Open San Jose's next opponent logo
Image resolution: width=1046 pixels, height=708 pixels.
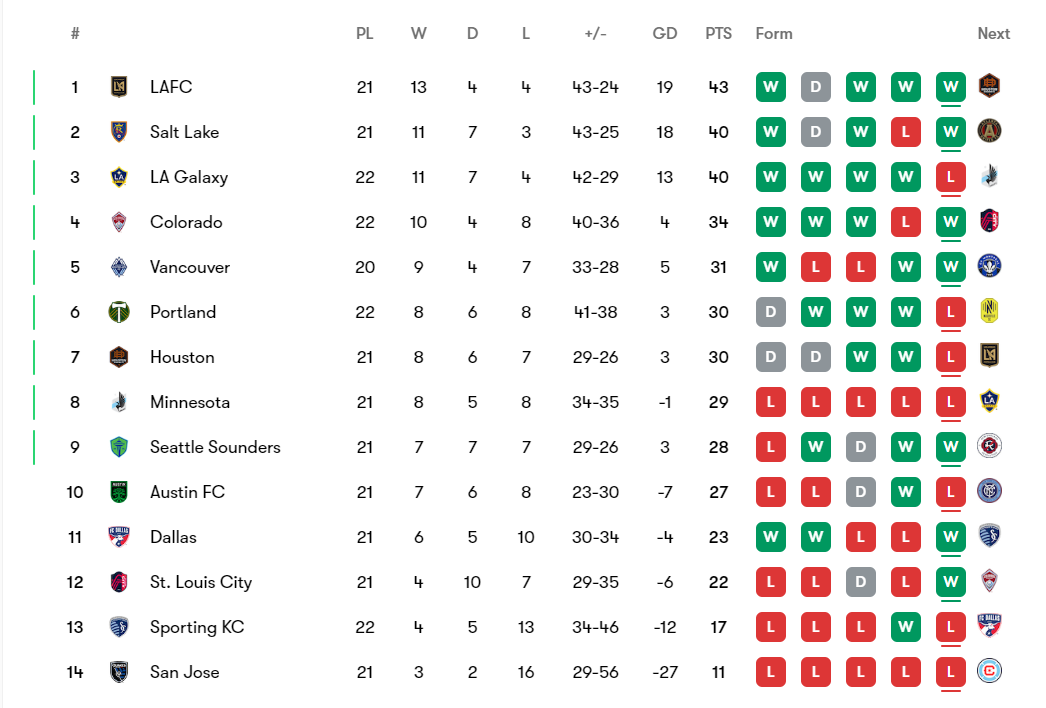tap(989, 672)
